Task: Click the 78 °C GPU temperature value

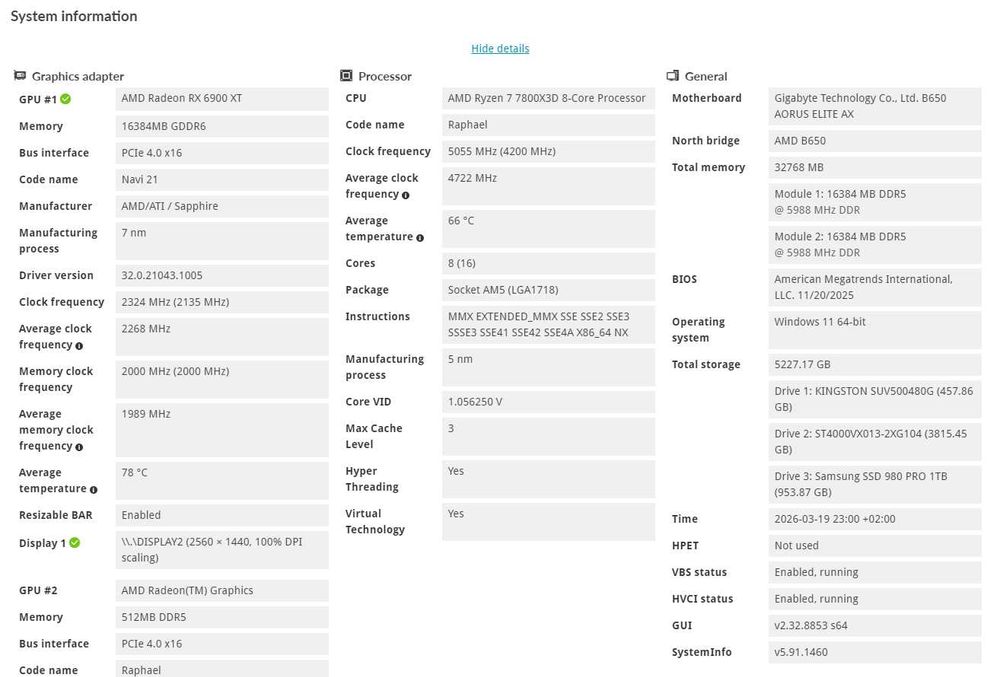Action: click(222, 481)
